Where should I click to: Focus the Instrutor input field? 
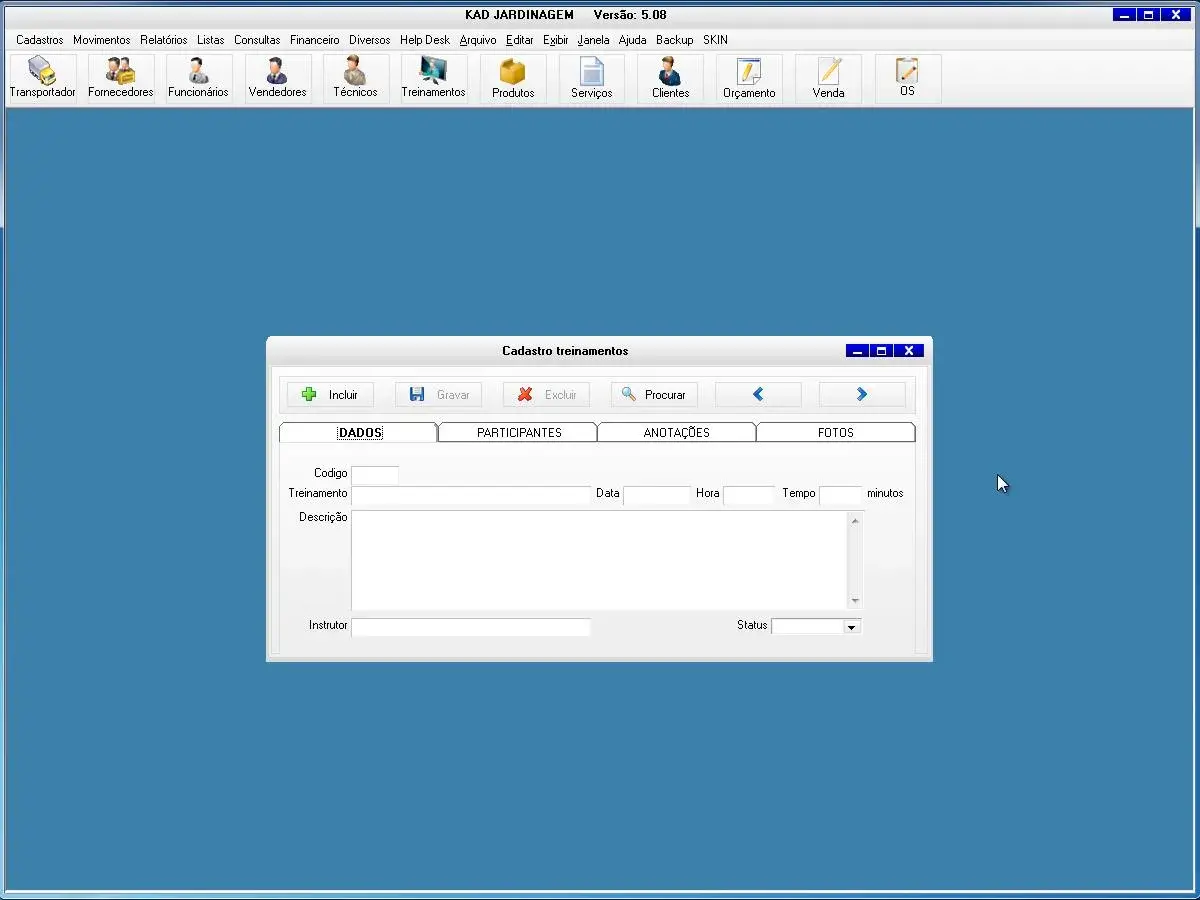470,627
